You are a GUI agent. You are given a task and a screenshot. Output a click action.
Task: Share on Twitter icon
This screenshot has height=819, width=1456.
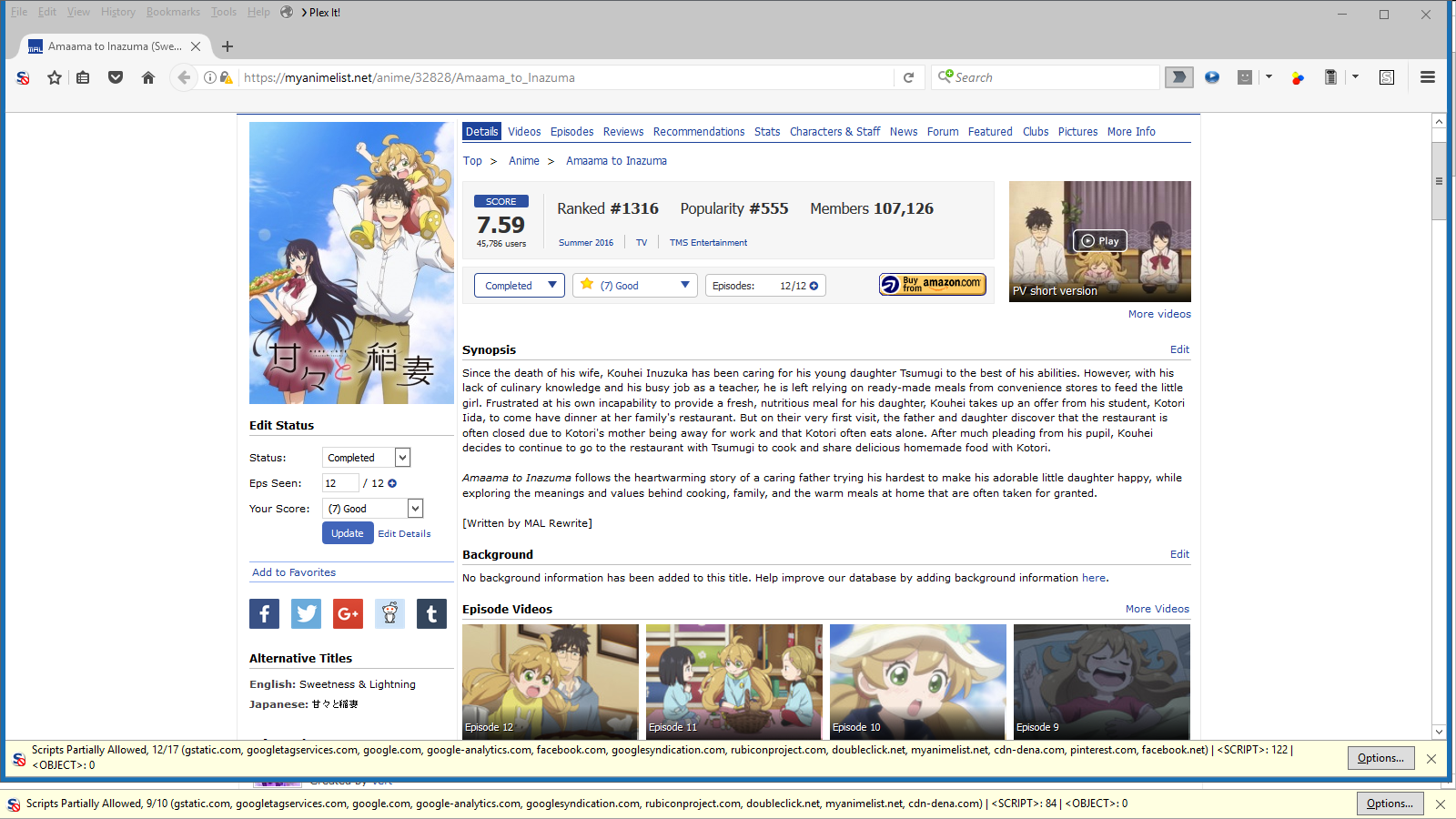(x=306, y=613)
